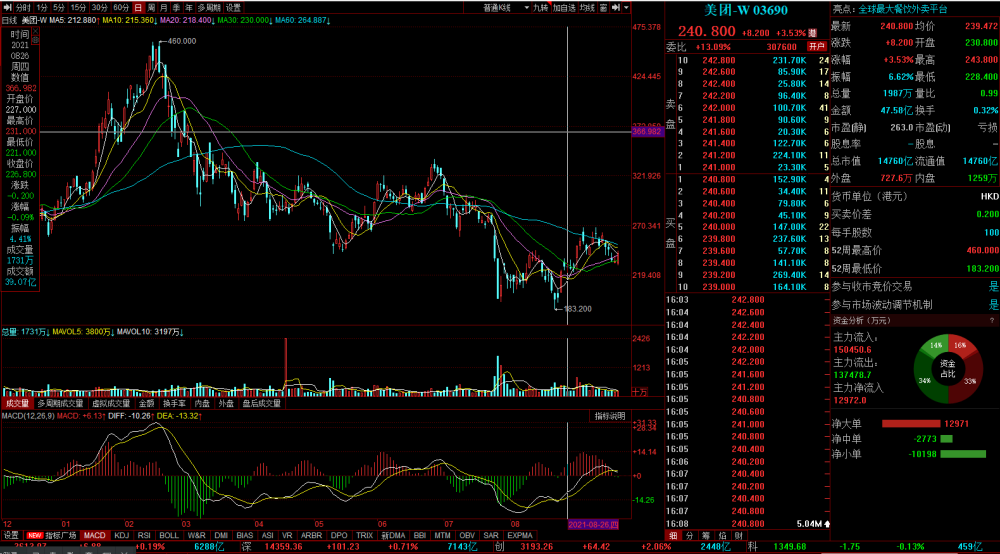This screenshot has height=554, width=1000.
Task: Select the 周 weekly period
Action: click(151, 8)
